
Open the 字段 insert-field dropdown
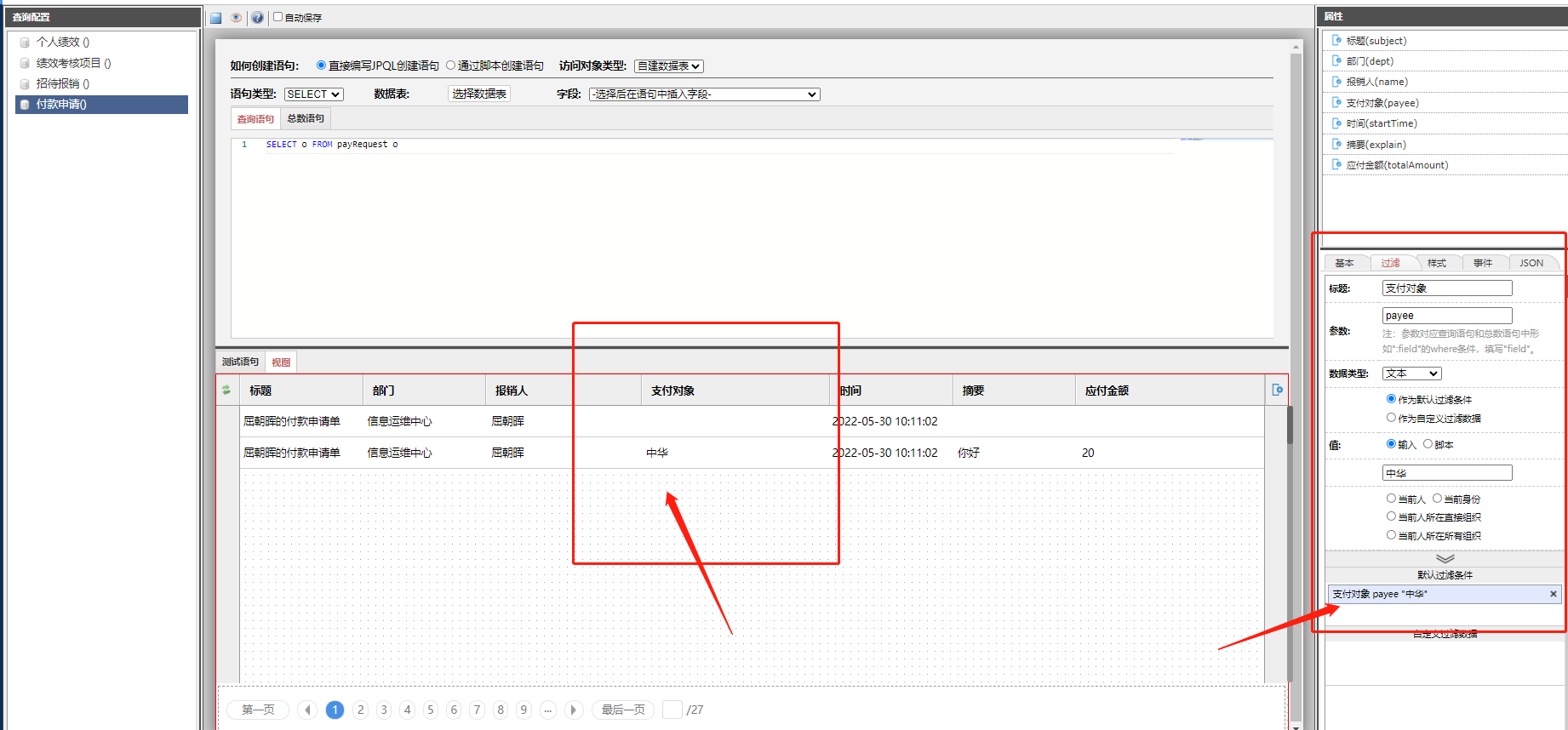pos(705,94)
